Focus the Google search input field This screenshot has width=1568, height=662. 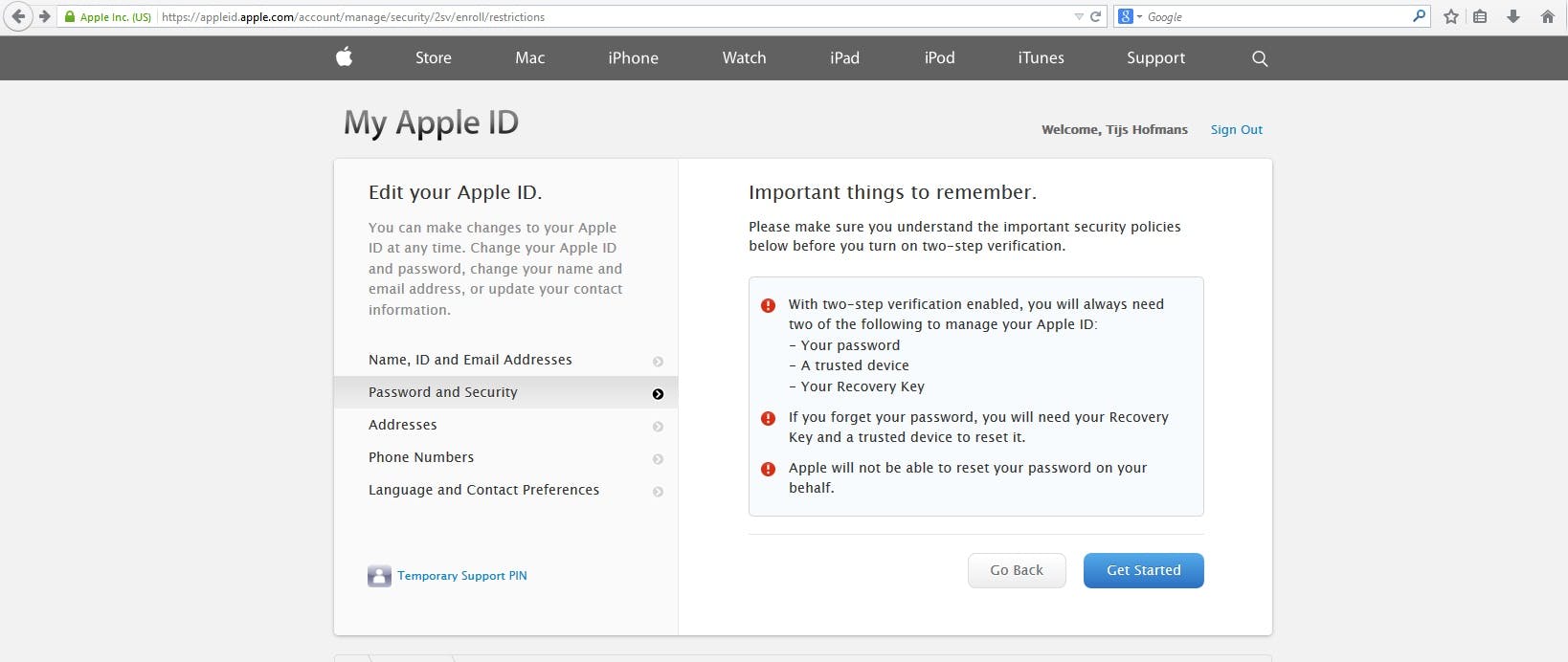(x=1275, y=16)
